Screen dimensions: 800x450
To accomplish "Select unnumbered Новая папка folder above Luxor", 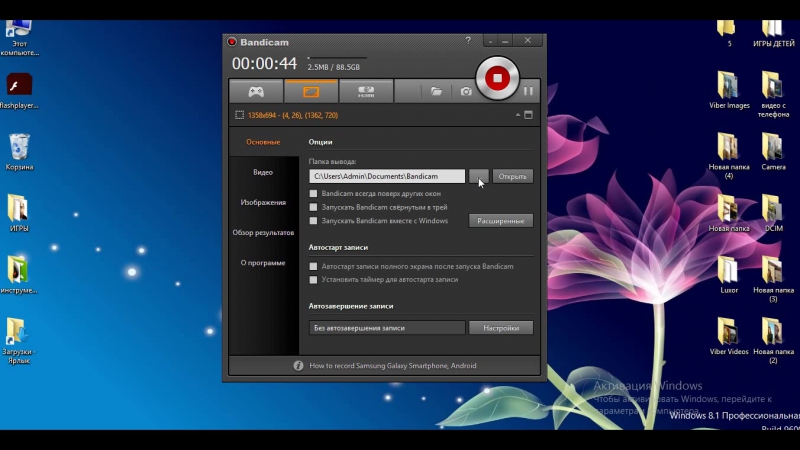I will (x=729, y=213).
